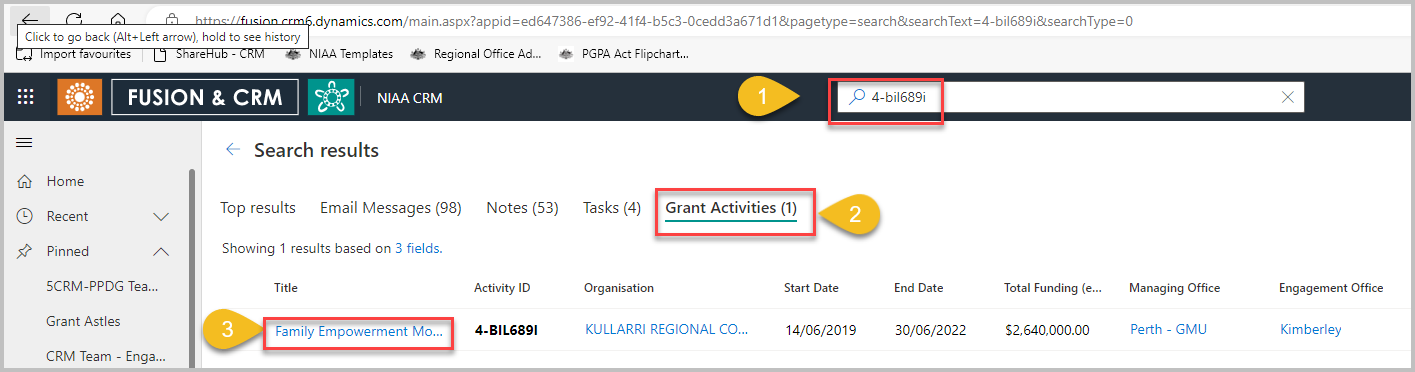
Task: Toggle the hamburger site map menu
Action: [x=24, y=143]
